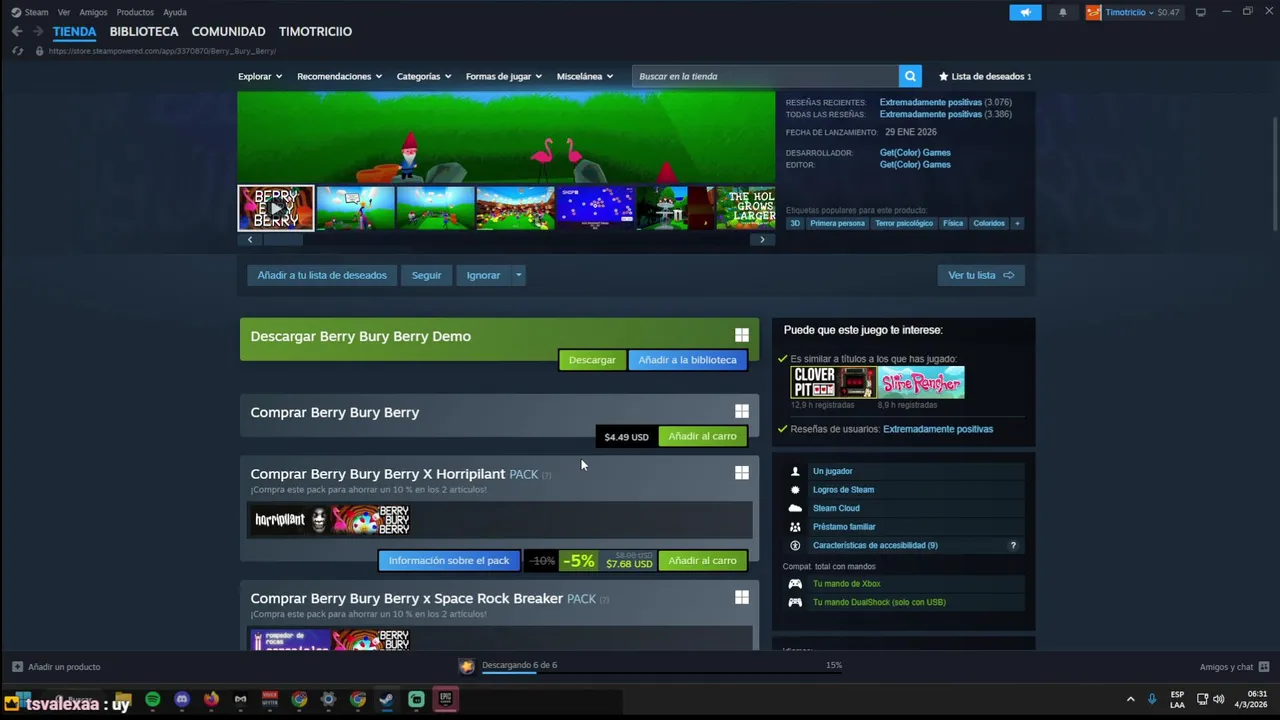The image size is (1280, 720).
Task: Select the Berry Bury Berry trailer thumbnail
Action: [x=275, y=208]
